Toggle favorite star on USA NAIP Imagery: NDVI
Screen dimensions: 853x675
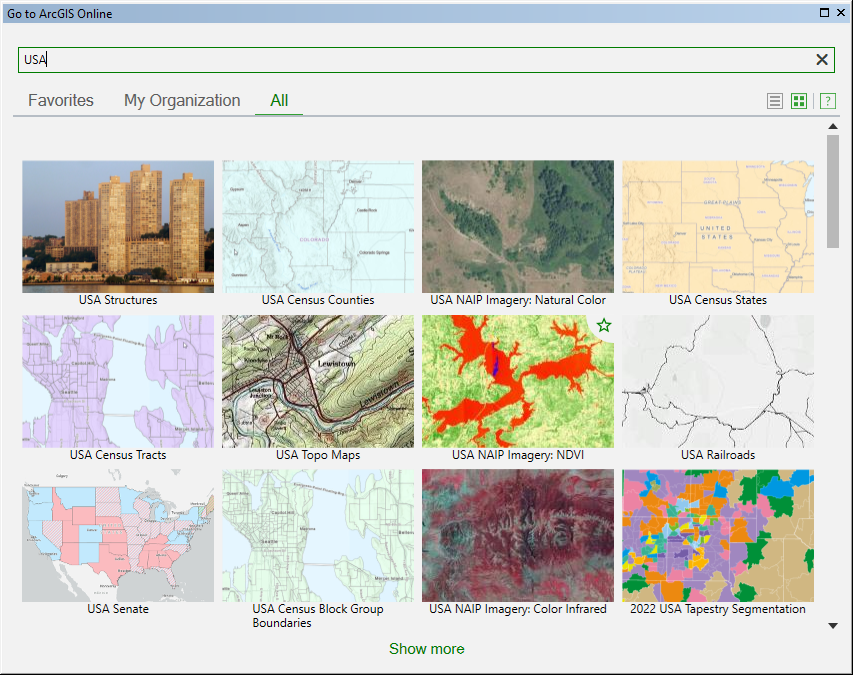[x=603, y=326]
